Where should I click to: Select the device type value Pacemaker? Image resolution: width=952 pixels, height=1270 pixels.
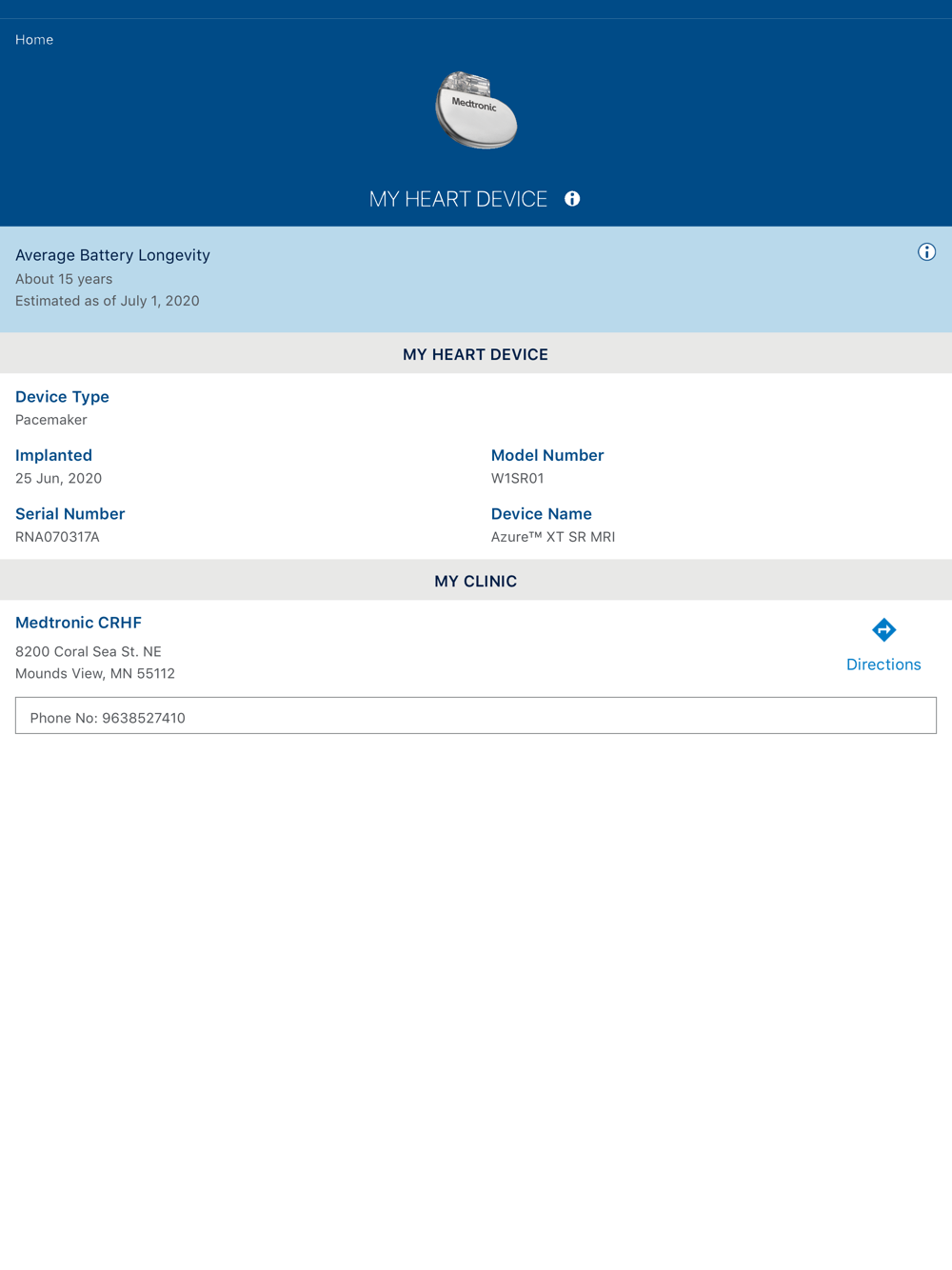pyautogui.click(x=51, y=420)
